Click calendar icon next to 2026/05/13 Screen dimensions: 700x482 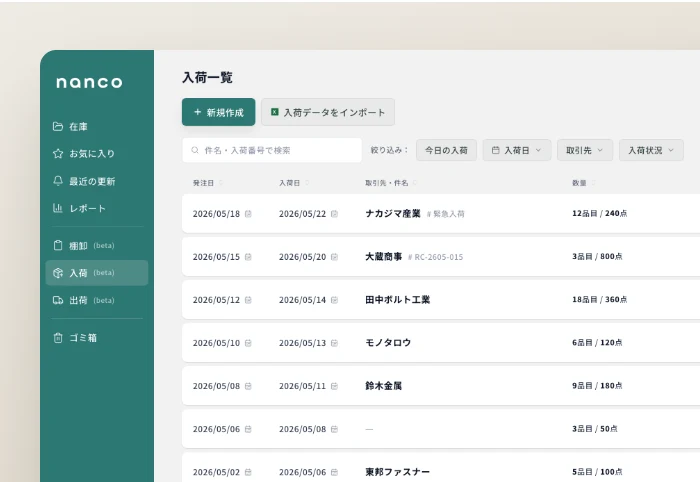tap(334, 343)
